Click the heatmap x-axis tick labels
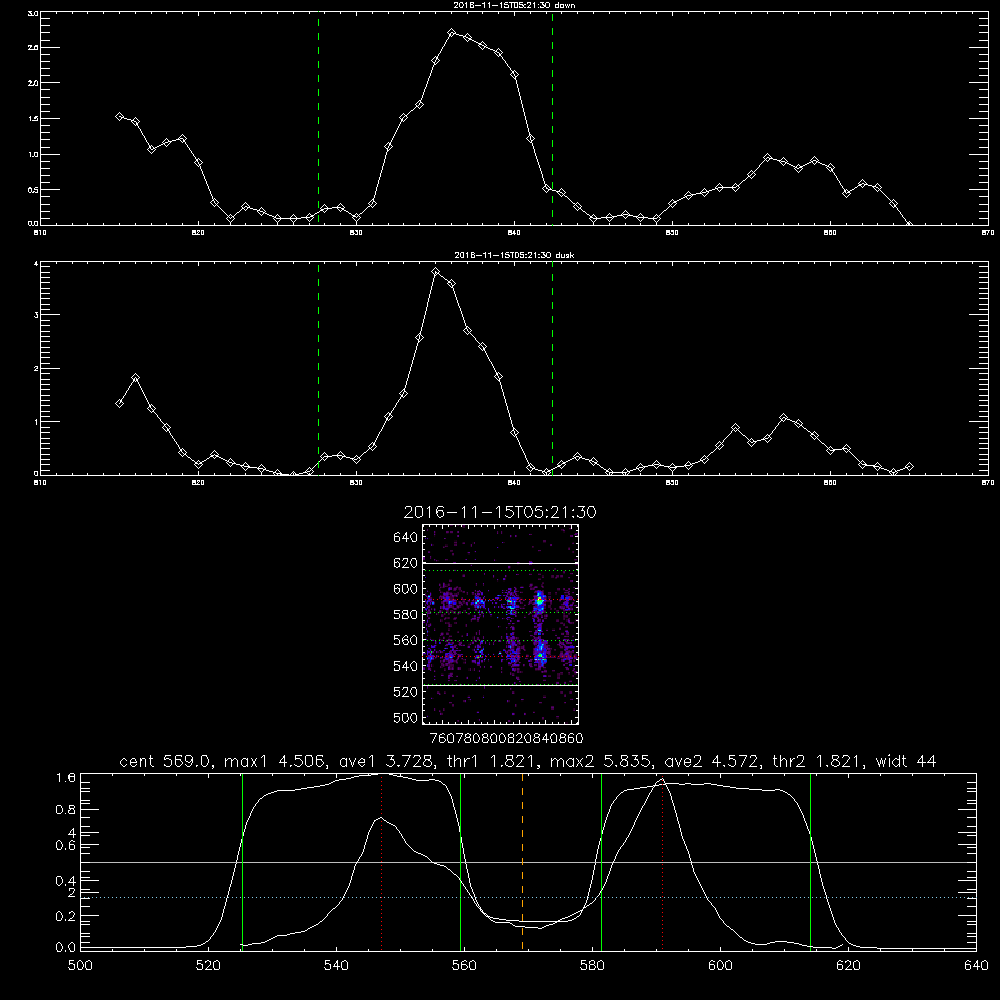The width and height of the screenshot is (1000, 1000). click(506, 738)
